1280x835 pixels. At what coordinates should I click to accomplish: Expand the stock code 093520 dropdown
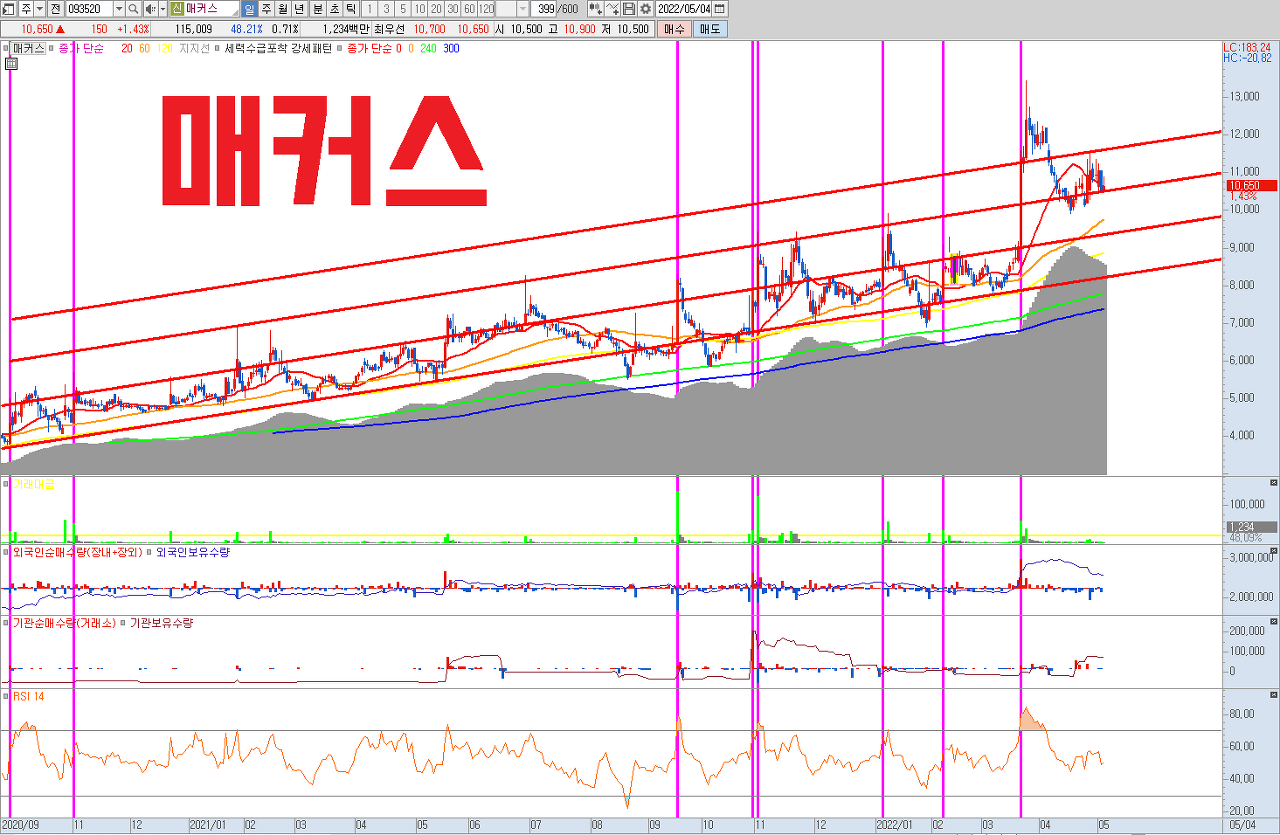pos(119,9)
